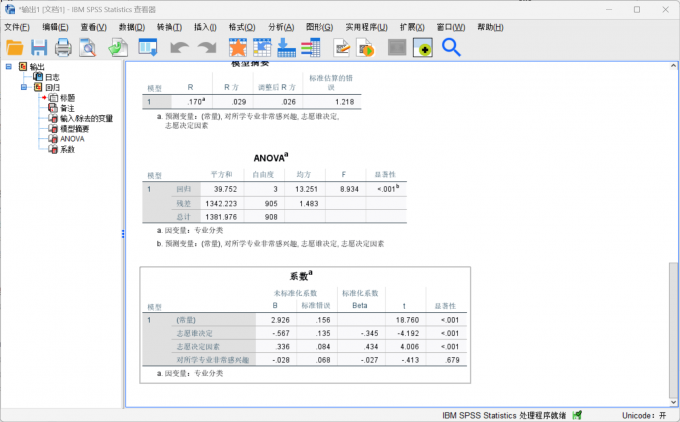
Task: Click the Go to Case icon
Action: pos(262,47)
